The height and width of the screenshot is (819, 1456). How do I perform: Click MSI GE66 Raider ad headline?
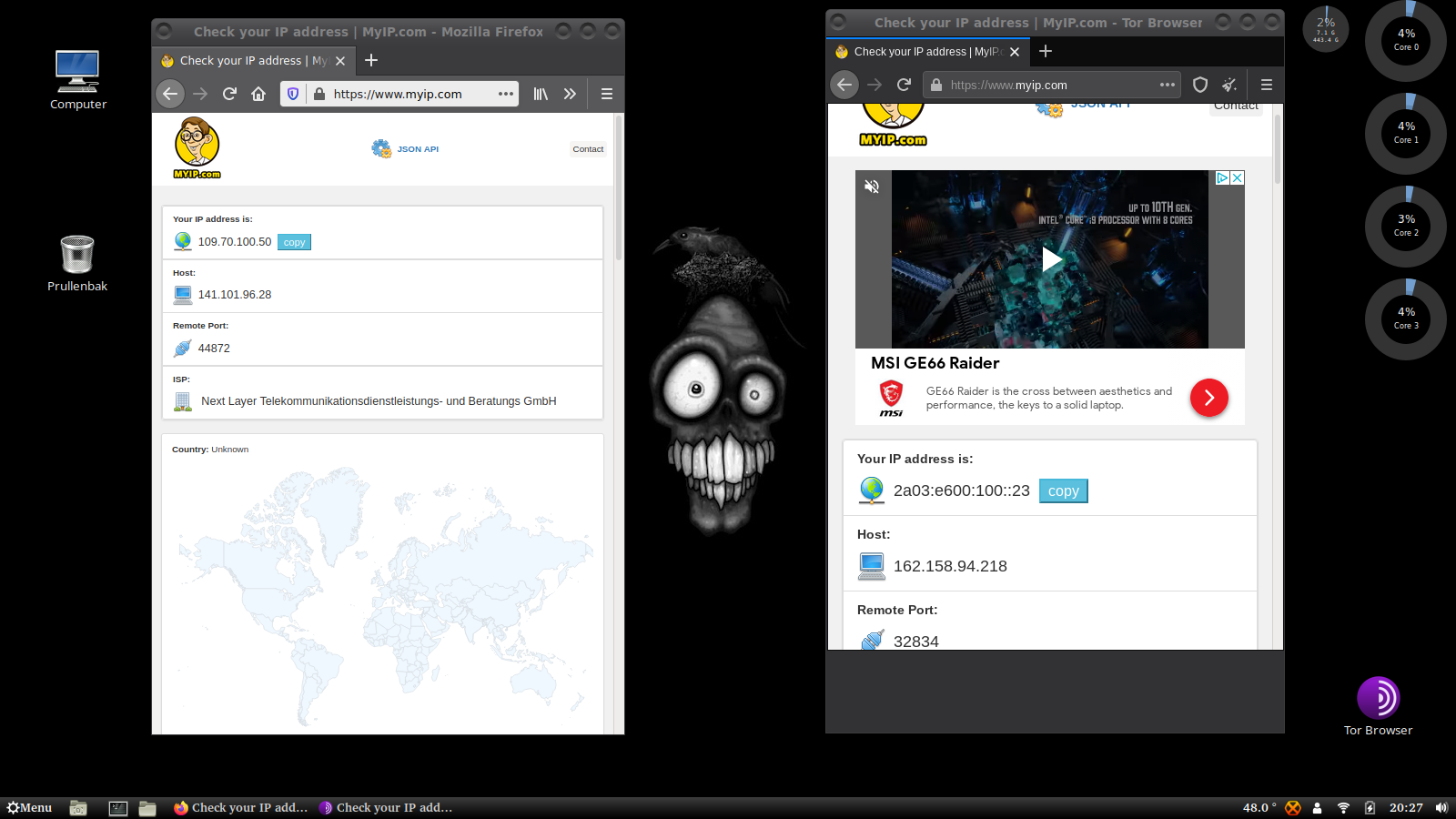click(x=935, y=363)
